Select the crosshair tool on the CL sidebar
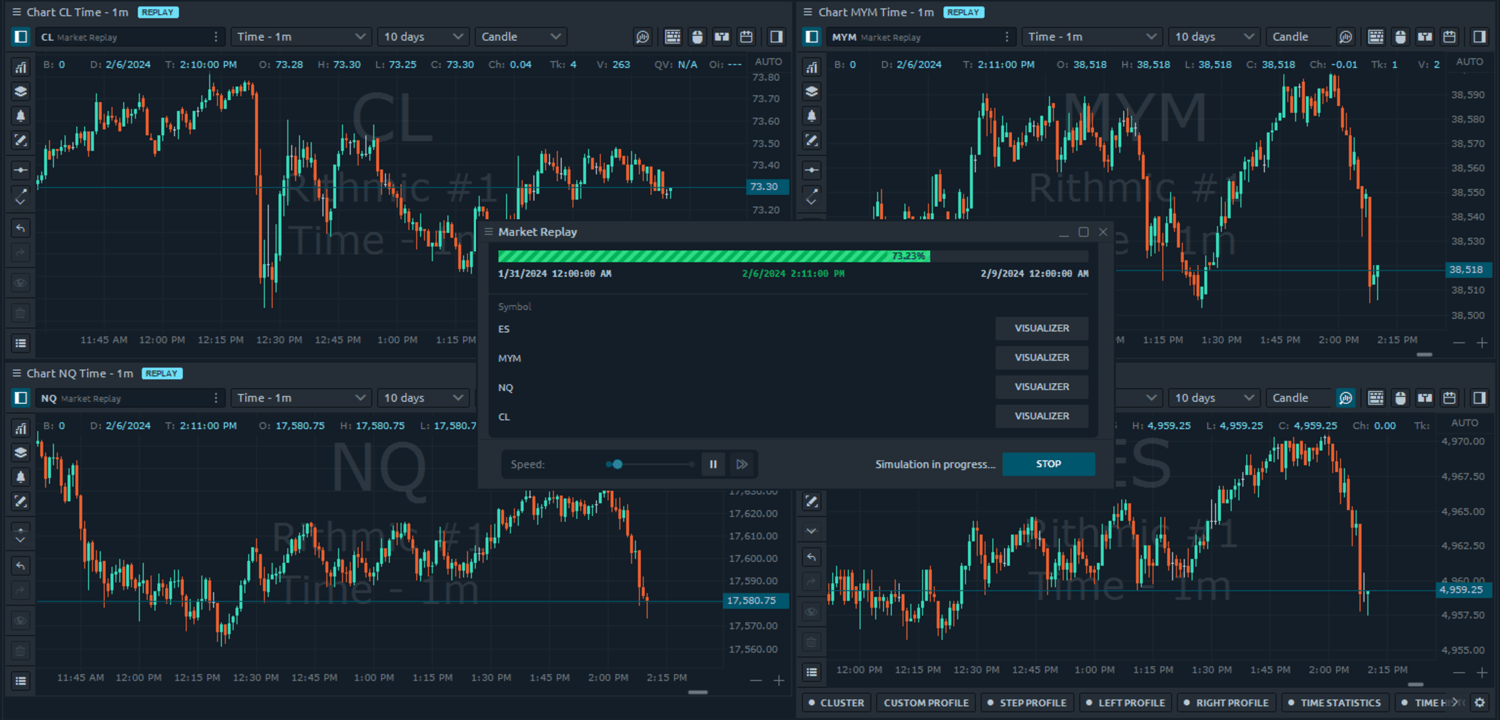 point(20,170)
